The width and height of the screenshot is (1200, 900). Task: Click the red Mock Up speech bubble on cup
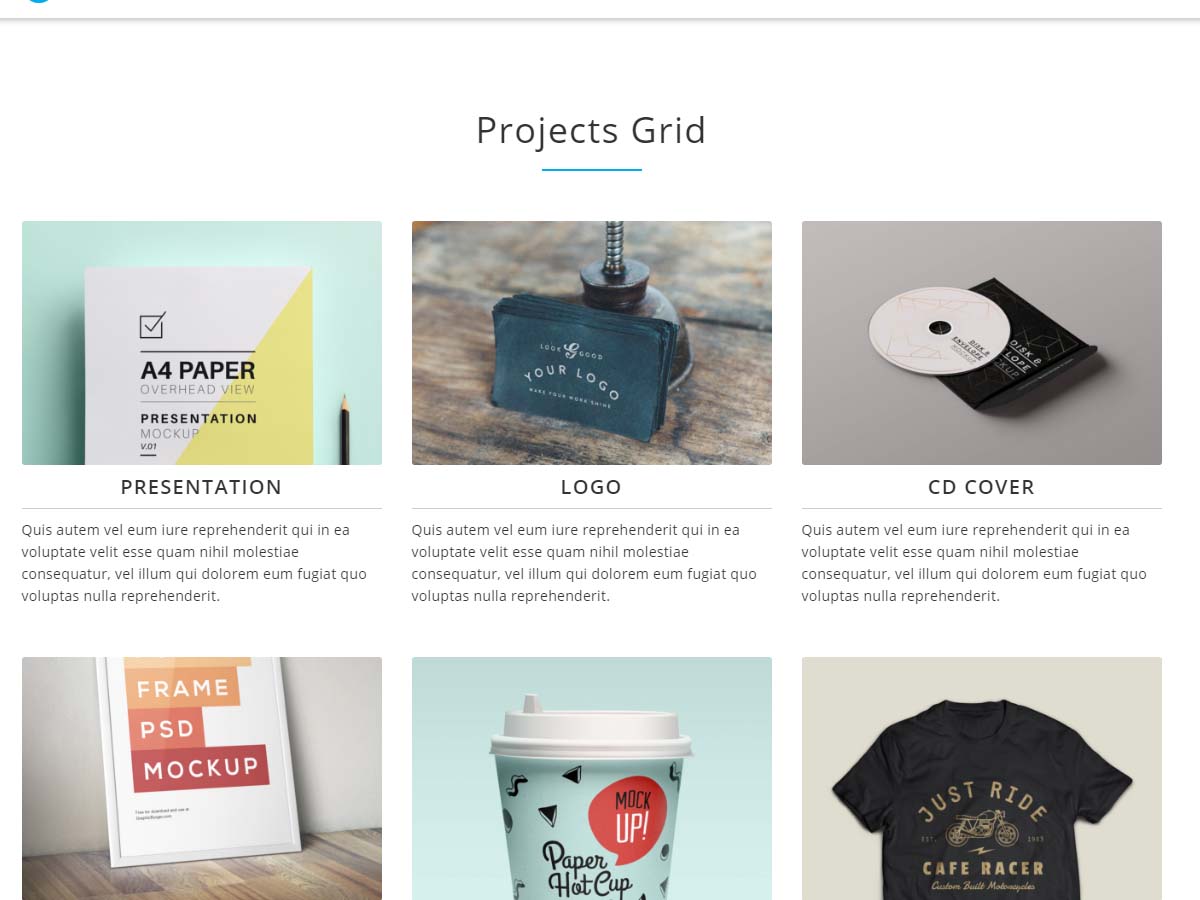[625, 815]
